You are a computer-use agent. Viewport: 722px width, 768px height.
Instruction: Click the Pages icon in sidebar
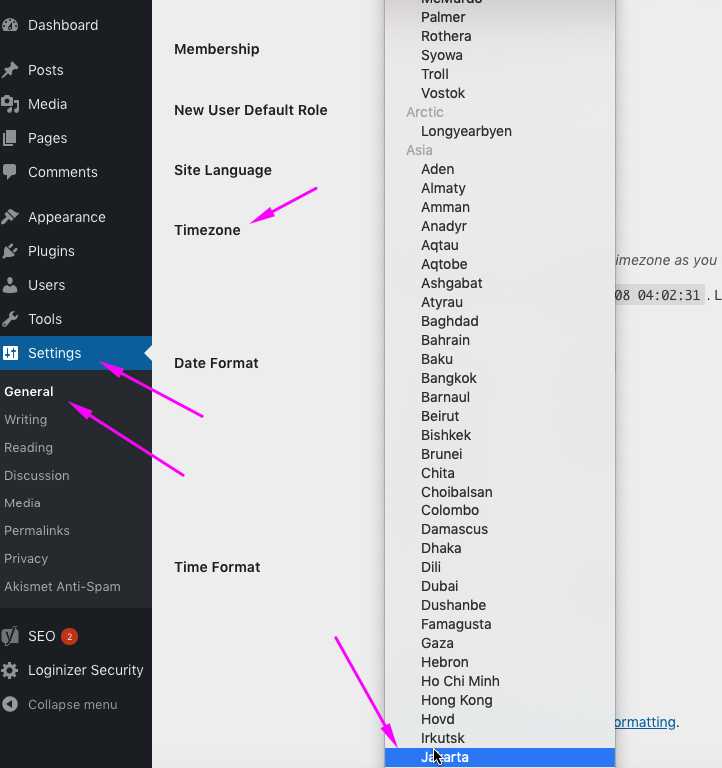point(10,138)
